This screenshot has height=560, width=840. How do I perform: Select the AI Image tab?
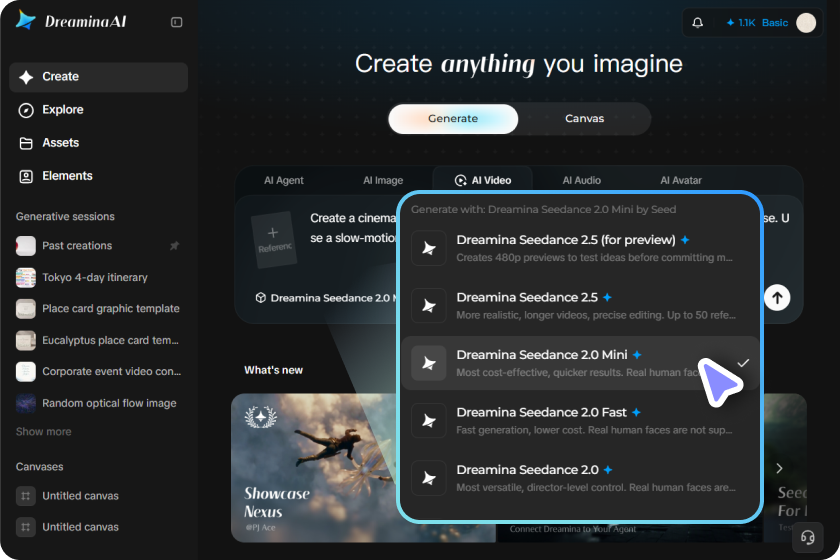point(383,181)
